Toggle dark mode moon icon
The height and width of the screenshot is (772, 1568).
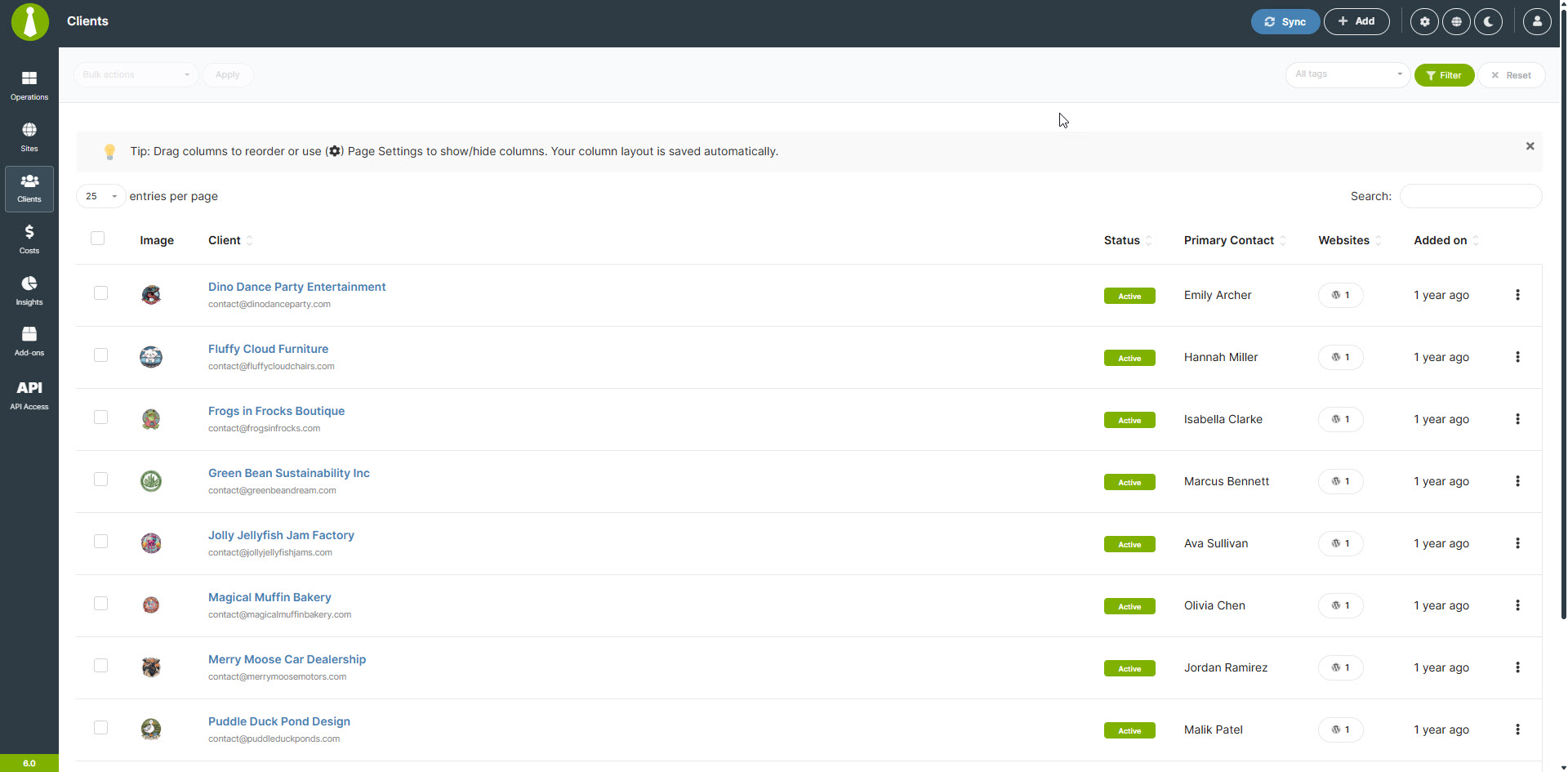[x=1488, y=22]
